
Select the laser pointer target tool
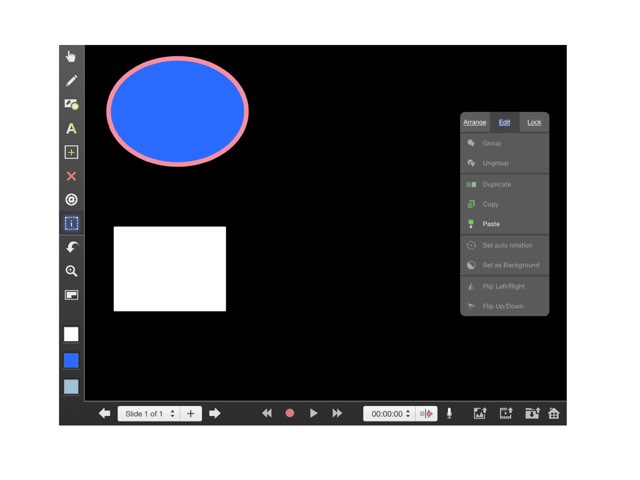coord(71,200)
